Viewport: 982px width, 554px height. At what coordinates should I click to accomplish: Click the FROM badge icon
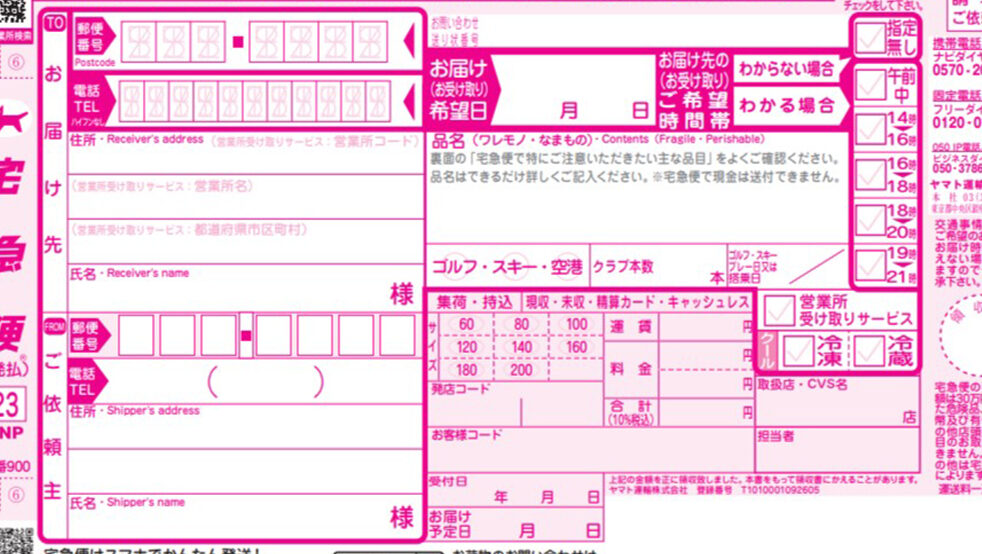pos(54,327)
